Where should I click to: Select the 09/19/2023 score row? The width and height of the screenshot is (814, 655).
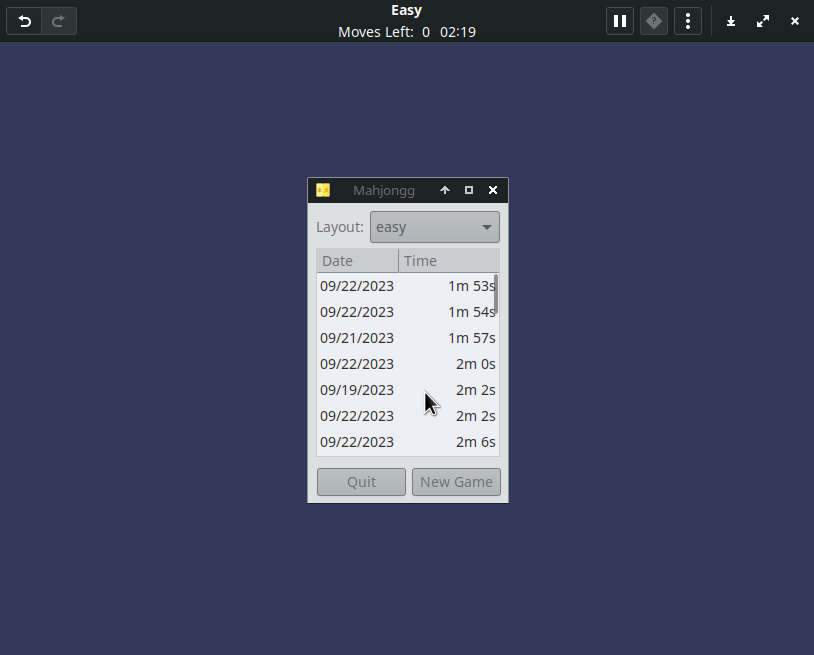pos(408,390)
